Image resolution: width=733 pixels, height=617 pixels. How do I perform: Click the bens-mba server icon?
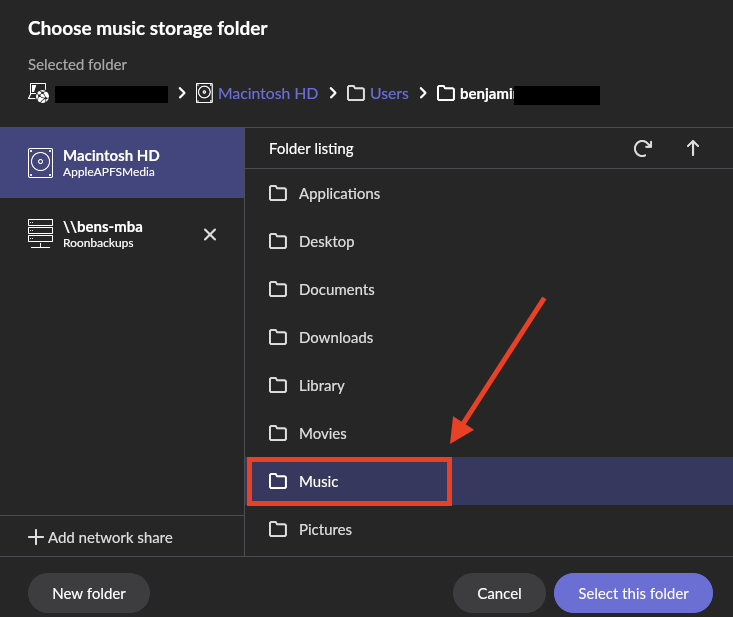(x=41, y=233)
